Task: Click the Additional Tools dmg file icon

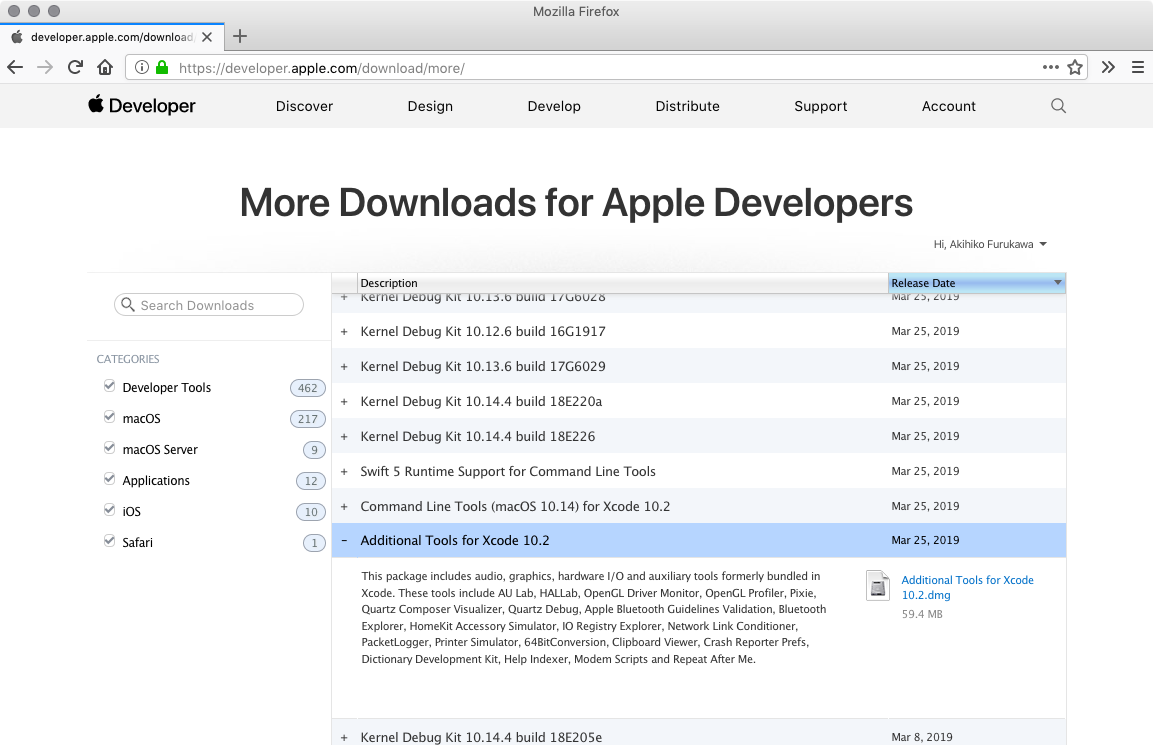Action: [x=878, y=586]
